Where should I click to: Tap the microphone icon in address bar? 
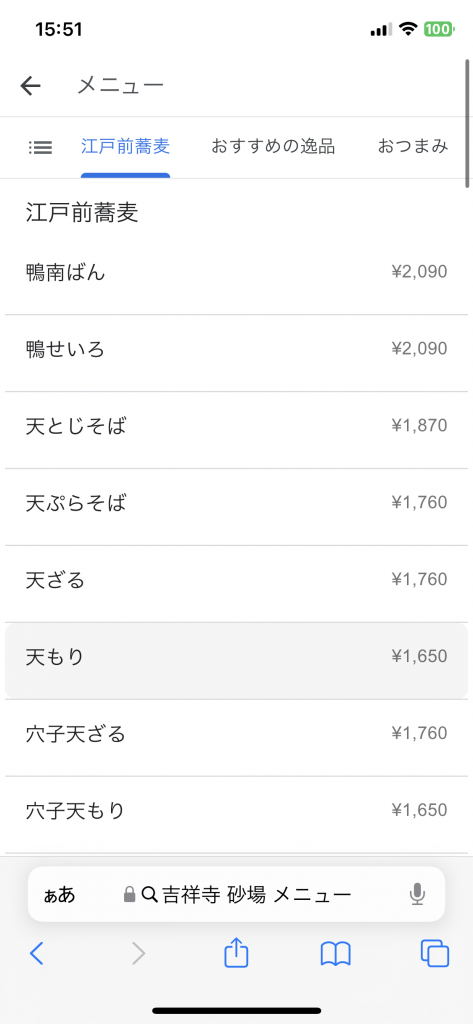tap(417, 894)
